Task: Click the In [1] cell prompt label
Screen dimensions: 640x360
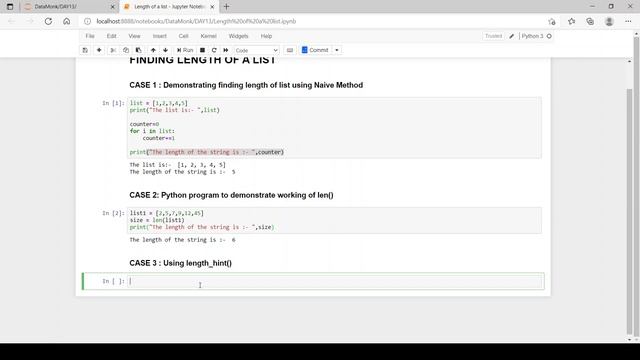Action: [113, 103]
